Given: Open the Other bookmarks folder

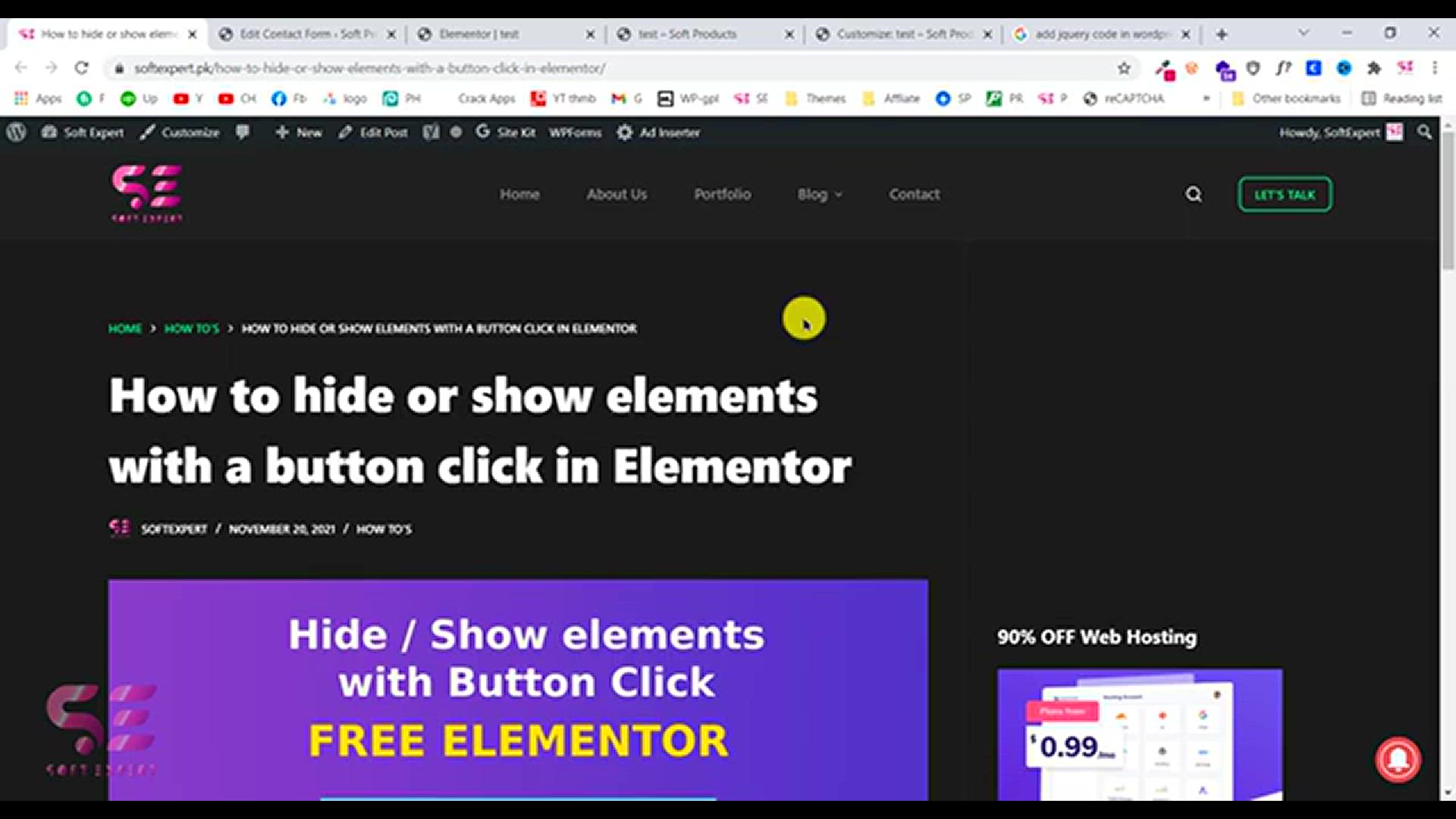Looking at the screenshot, I should [1286, 99].
